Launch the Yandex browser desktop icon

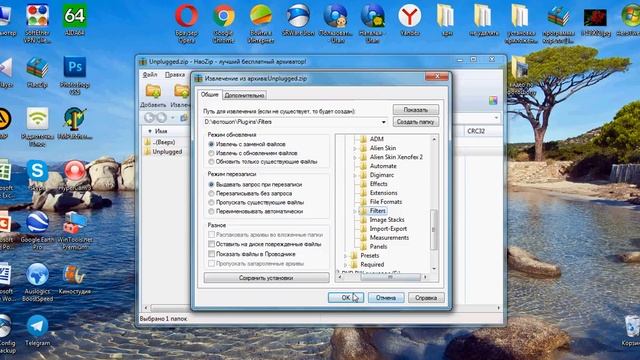409,16
